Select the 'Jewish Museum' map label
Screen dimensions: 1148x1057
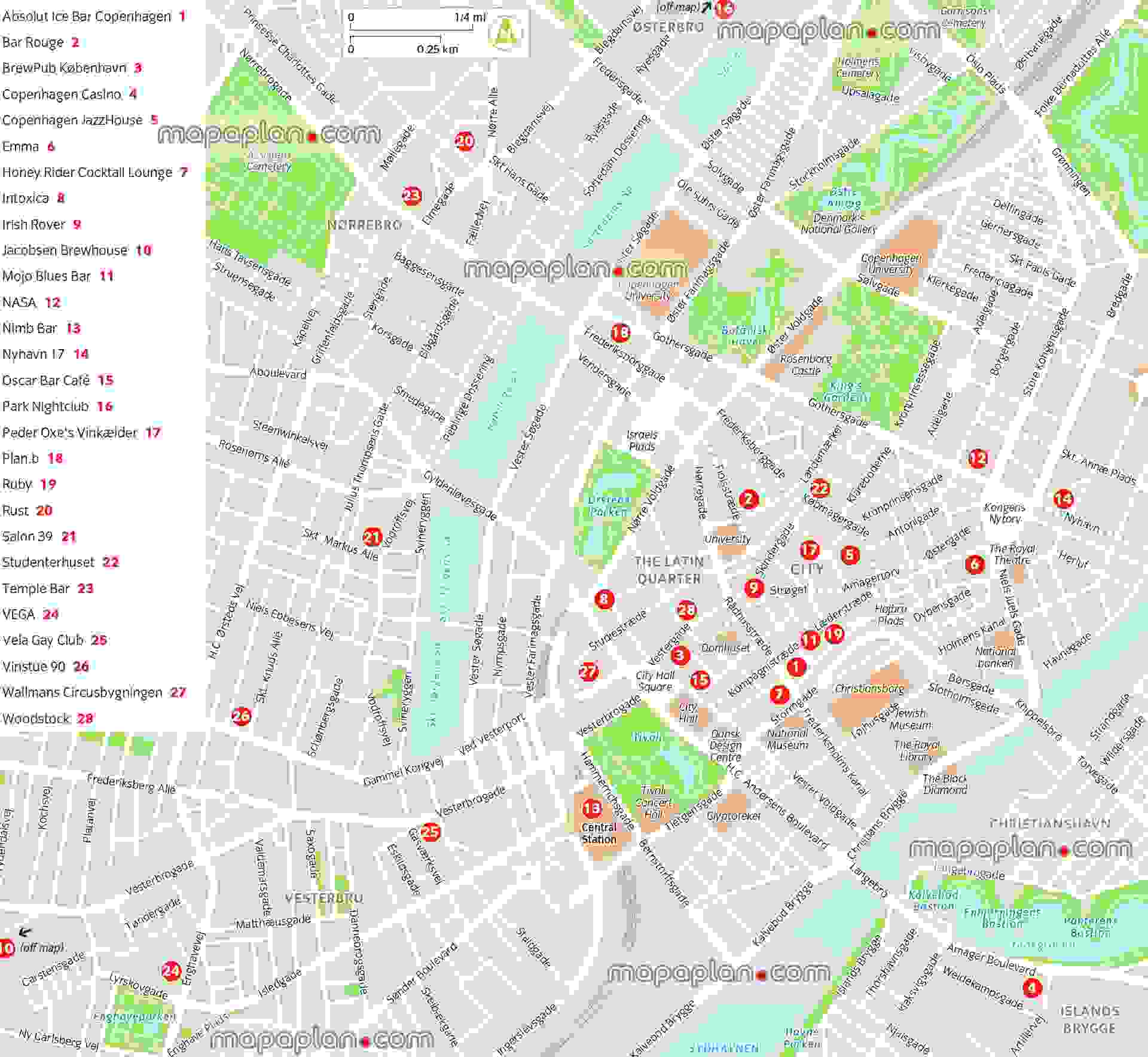point(911,719)
